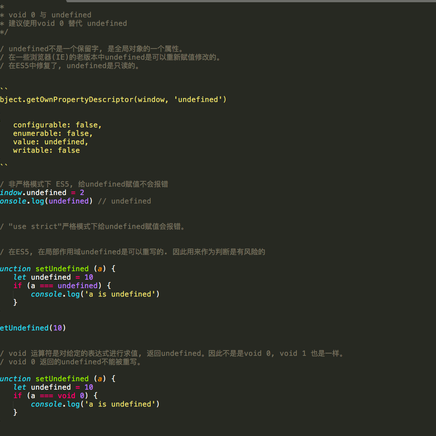Click comment starting '非严格模式下 ES5'
436x436 pixels.
[x=84, y=184]
